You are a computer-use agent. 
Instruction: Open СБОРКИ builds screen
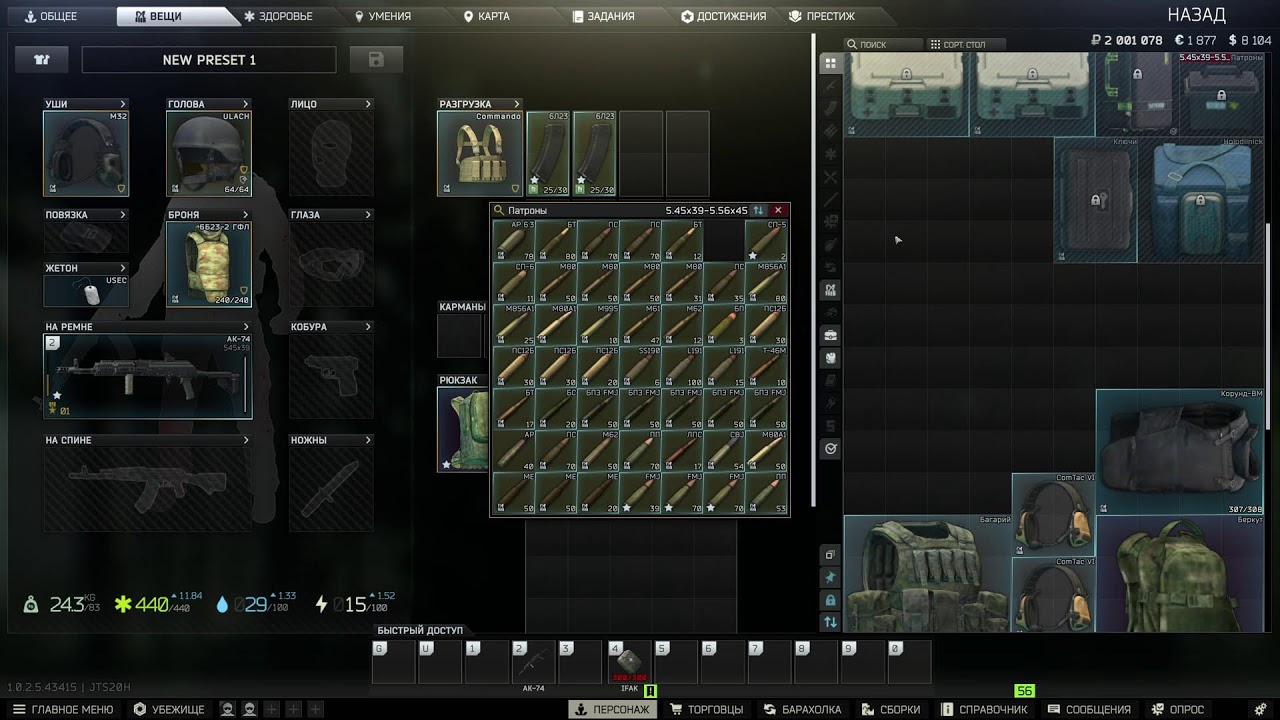coord(892,709)
